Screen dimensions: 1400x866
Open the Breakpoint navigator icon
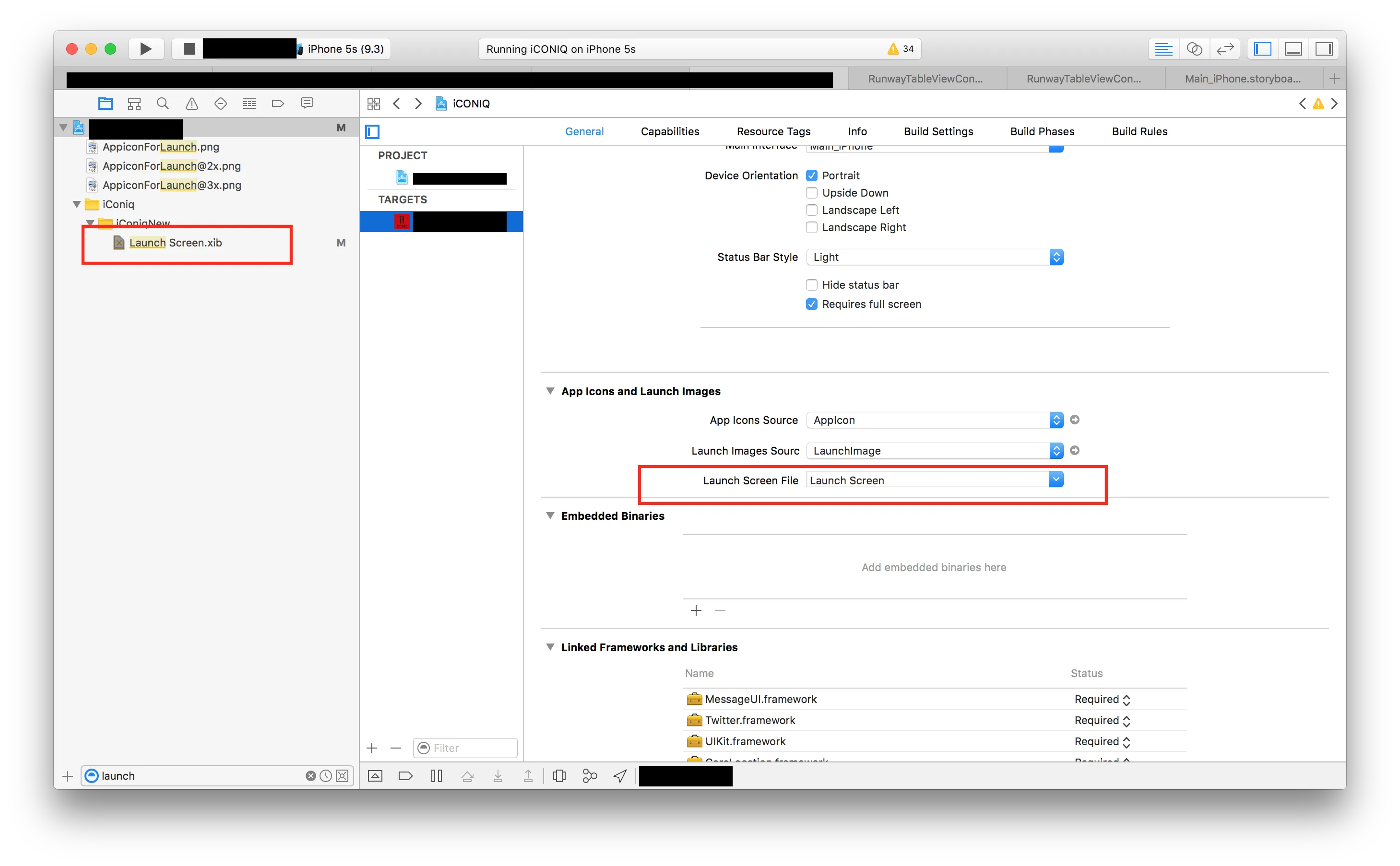[278, 104]
